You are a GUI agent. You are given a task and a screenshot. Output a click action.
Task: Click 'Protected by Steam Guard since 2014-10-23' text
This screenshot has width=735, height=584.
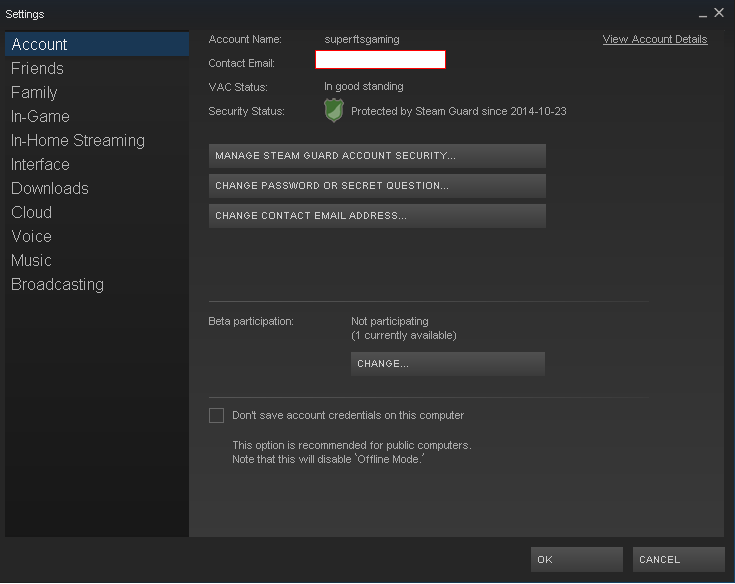coord(459,111)
